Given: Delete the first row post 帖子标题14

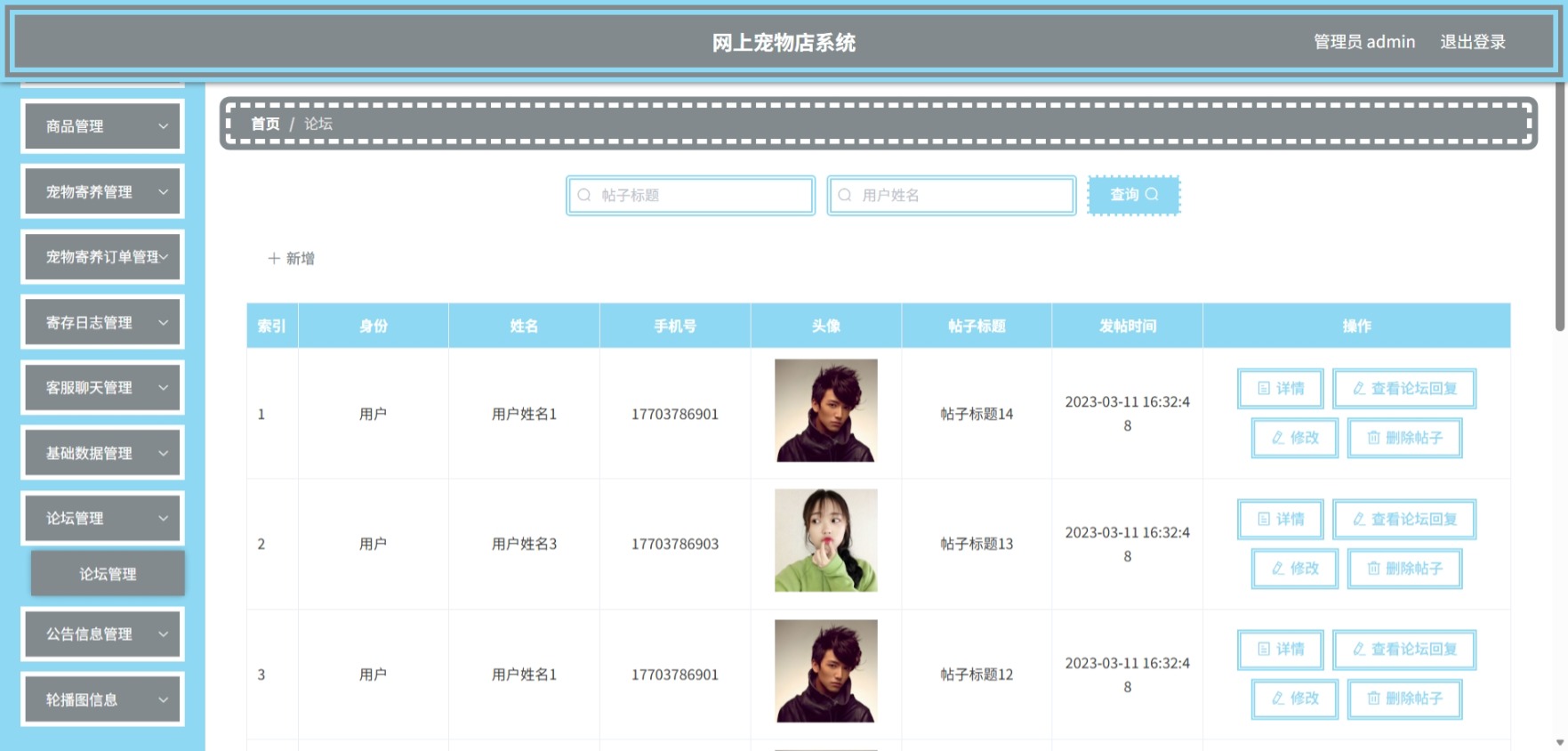Looking at the screenshot, I should tap(1404, 438).
